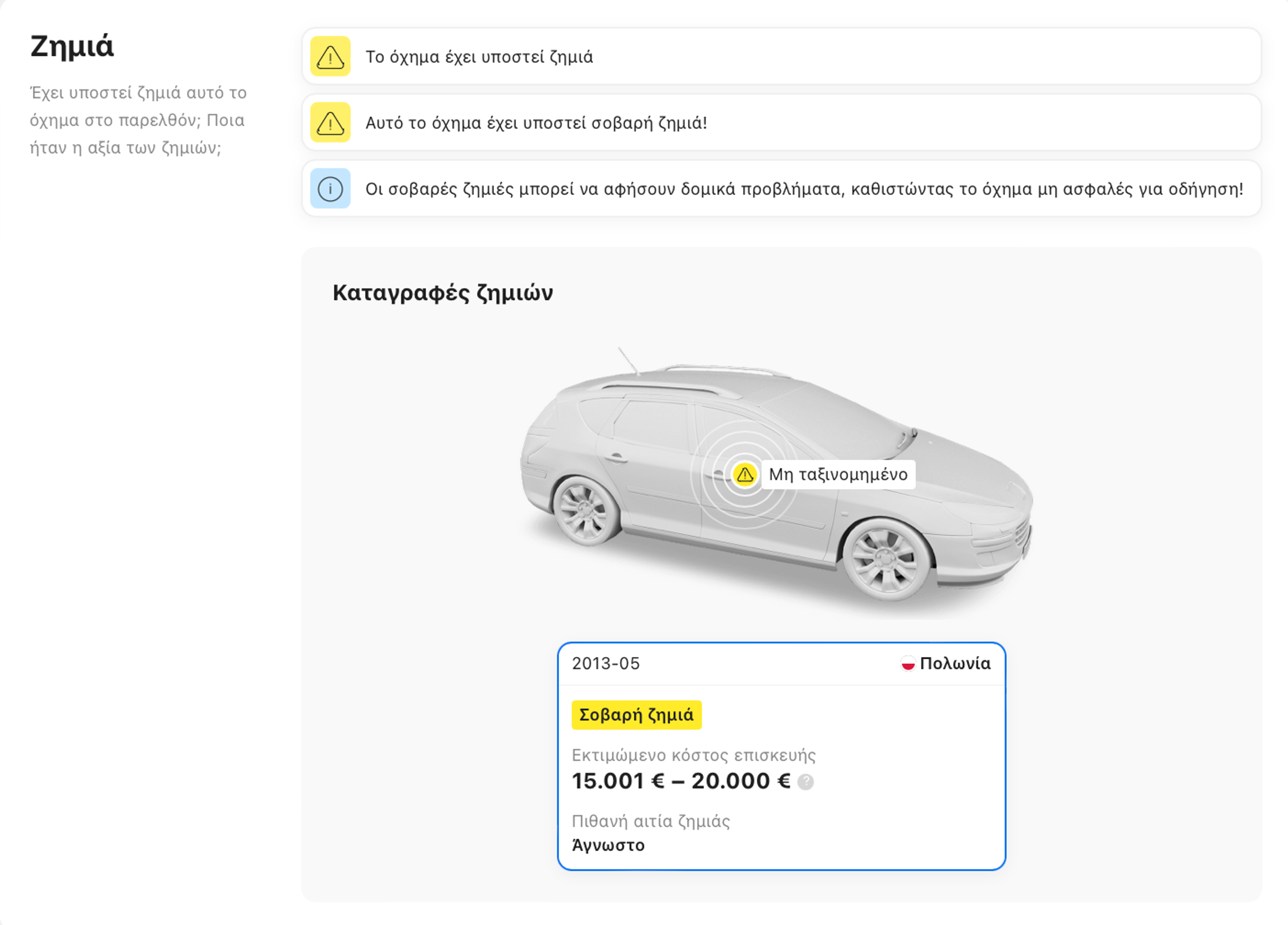Image resolution: width=1288 pixels, height=925 pixels.
Task: Click the 'Ζημιά' section title
Action: [x=72, y=46]
